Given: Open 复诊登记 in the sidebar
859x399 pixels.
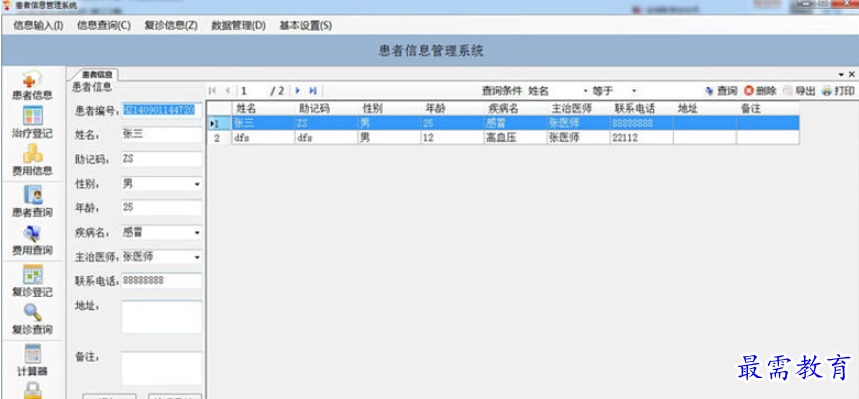Looking at the screenshot, I should pos(32,281).
